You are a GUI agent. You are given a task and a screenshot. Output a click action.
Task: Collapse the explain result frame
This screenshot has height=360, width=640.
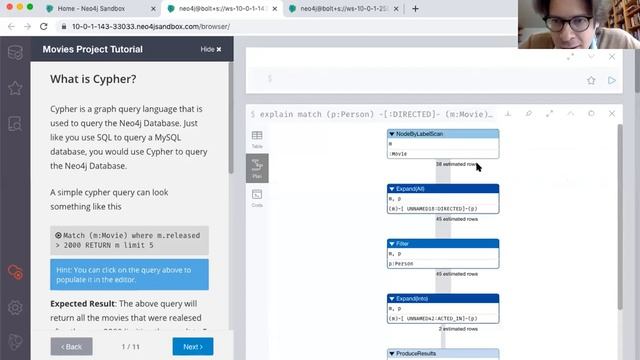[570, 113]
